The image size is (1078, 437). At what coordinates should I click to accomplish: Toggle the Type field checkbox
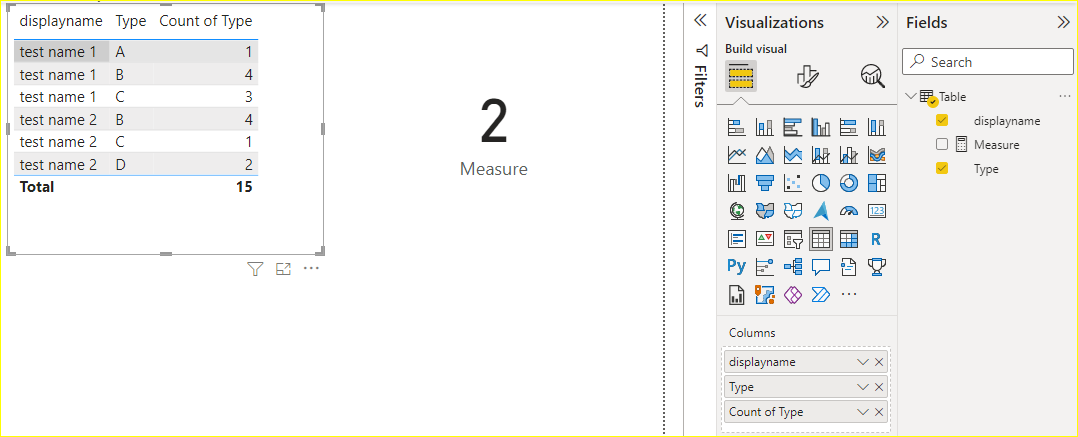(942, 168)
